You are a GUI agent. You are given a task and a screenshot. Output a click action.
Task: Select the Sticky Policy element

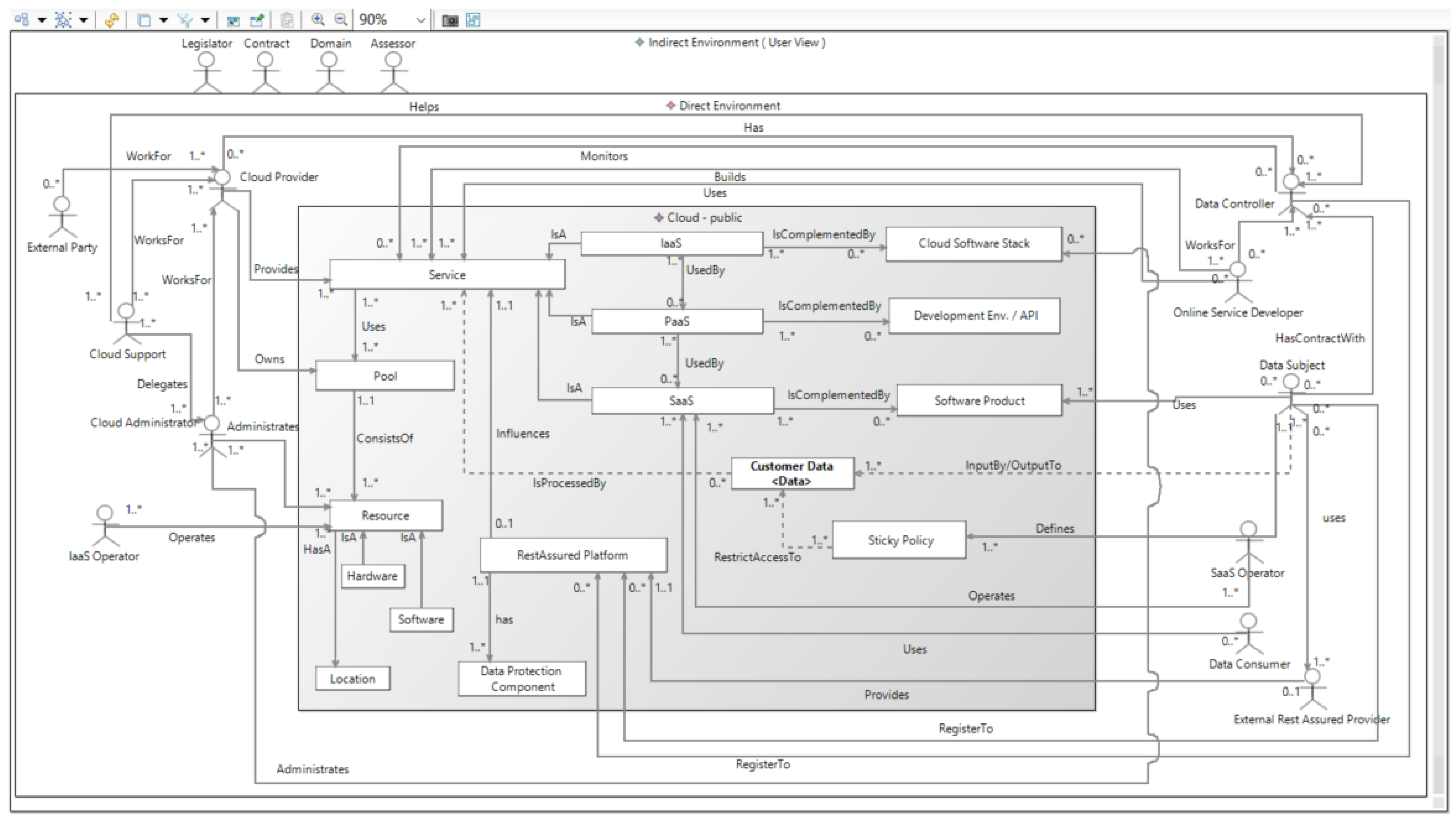click(x=900, y=540)
